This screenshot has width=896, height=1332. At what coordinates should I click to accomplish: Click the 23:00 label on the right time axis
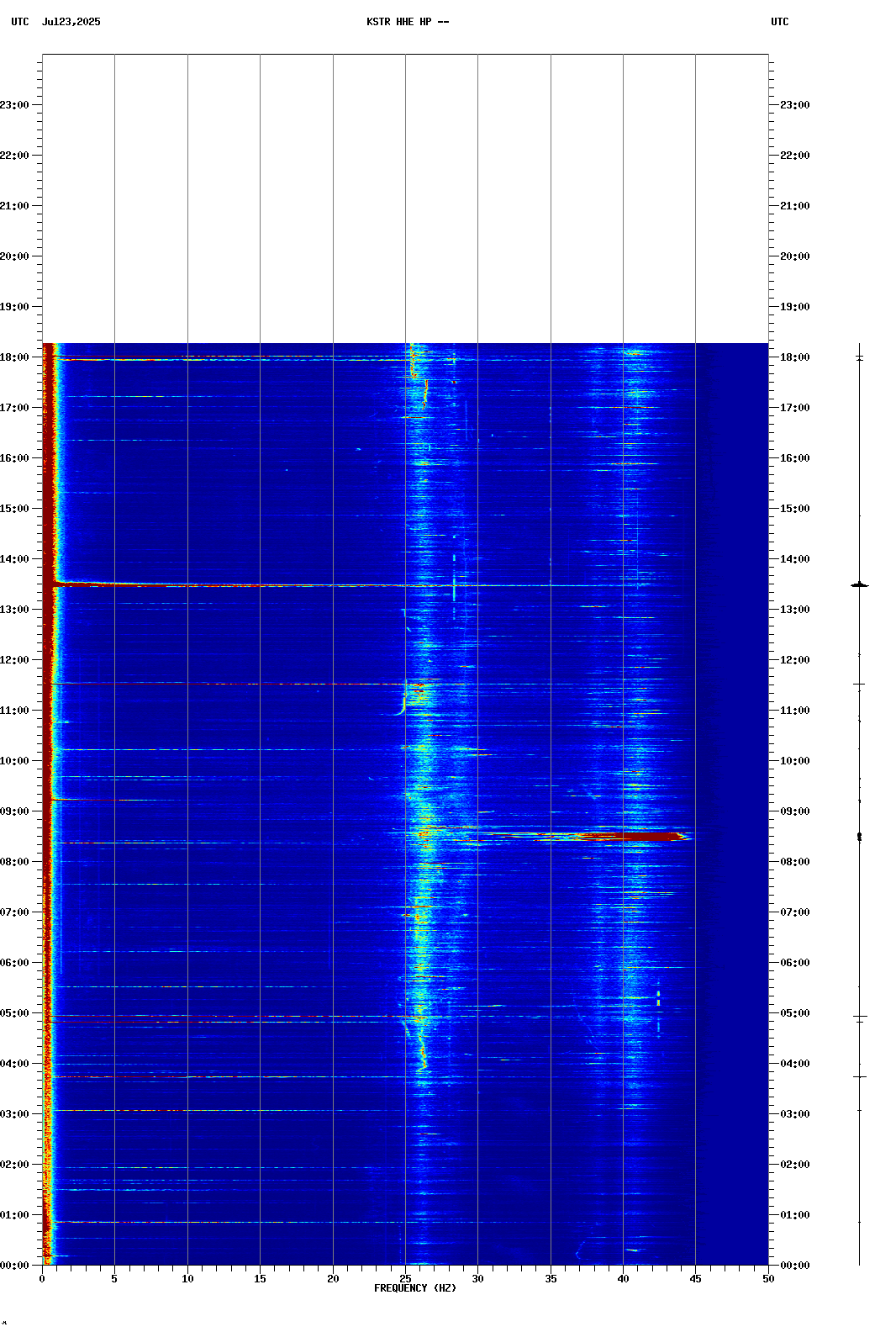click(x=795, y=105)
